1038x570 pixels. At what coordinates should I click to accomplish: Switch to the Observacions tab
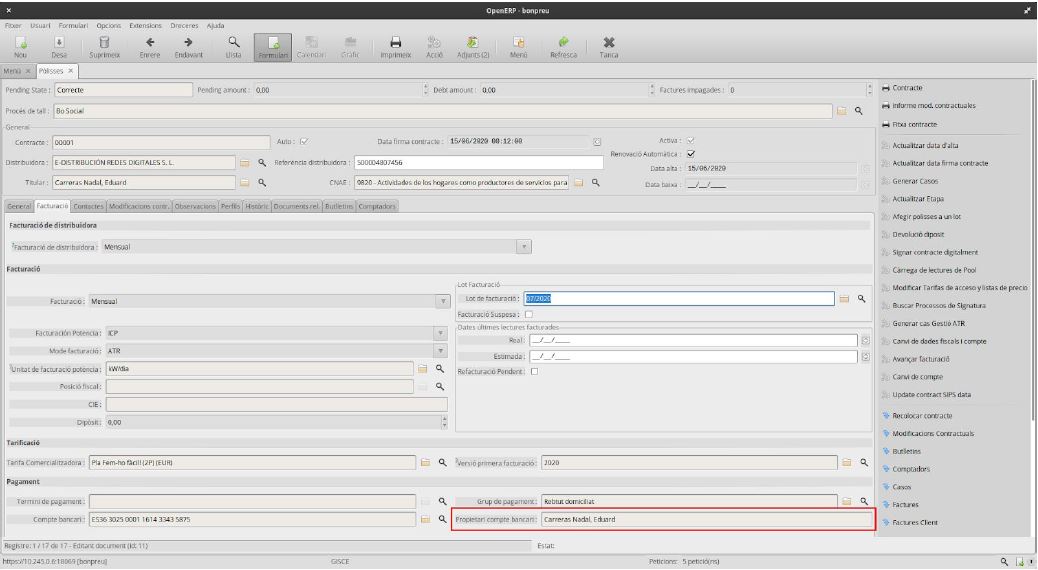pos(194,206)
